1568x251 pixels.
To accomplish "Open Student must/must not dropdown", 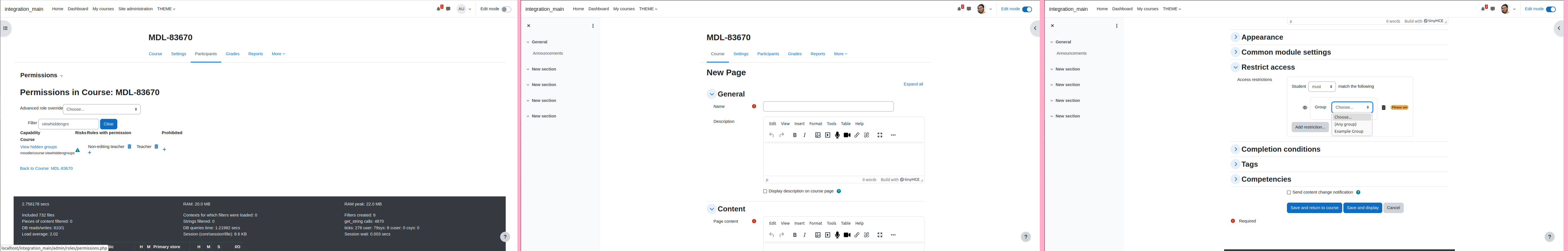I will 1321,87.
